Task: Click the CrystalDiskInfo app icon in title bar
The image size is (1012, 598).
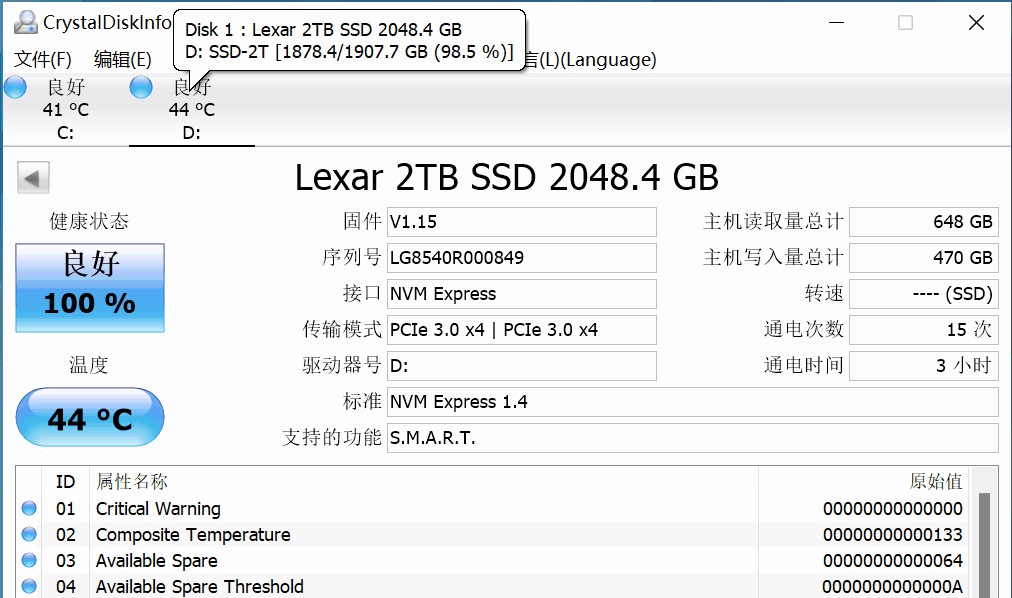Action: pyautogui.click(x=26, y=23)
